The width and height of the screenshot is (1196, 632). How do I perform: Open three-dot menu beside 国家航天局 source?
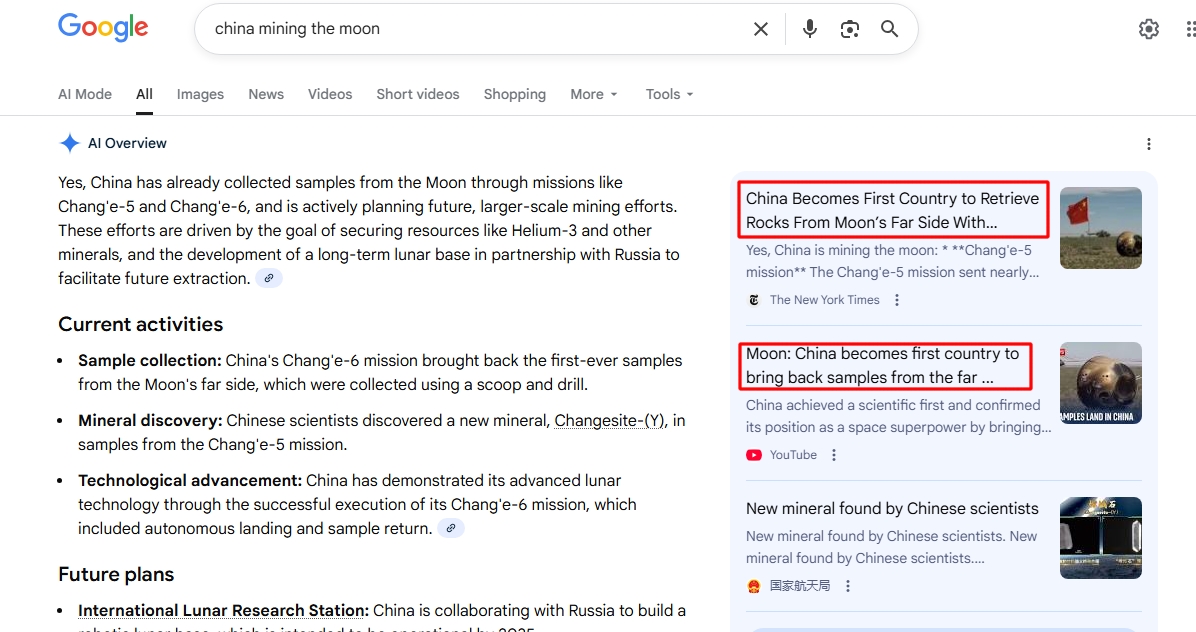847,586
